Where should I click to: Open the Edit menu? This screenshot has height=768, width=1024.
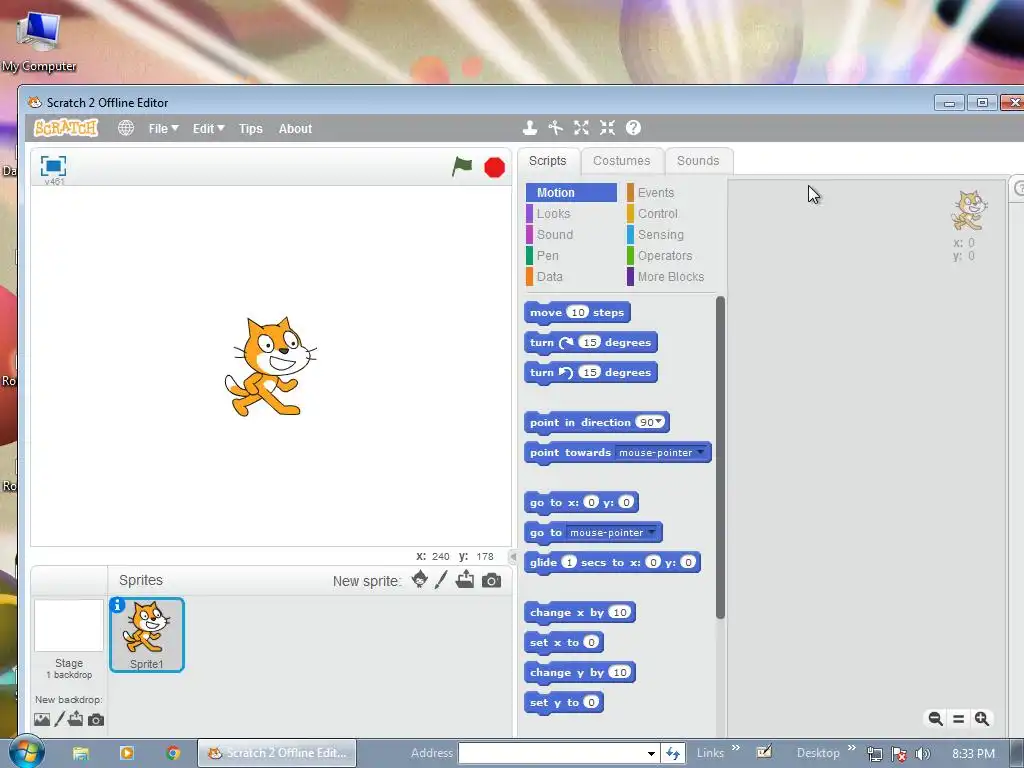(x=208, y=129)
